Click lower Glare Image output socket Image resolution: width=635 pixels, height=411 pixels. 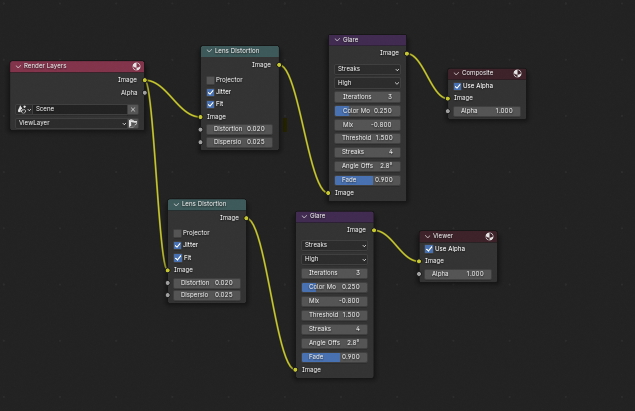(374, 230)
